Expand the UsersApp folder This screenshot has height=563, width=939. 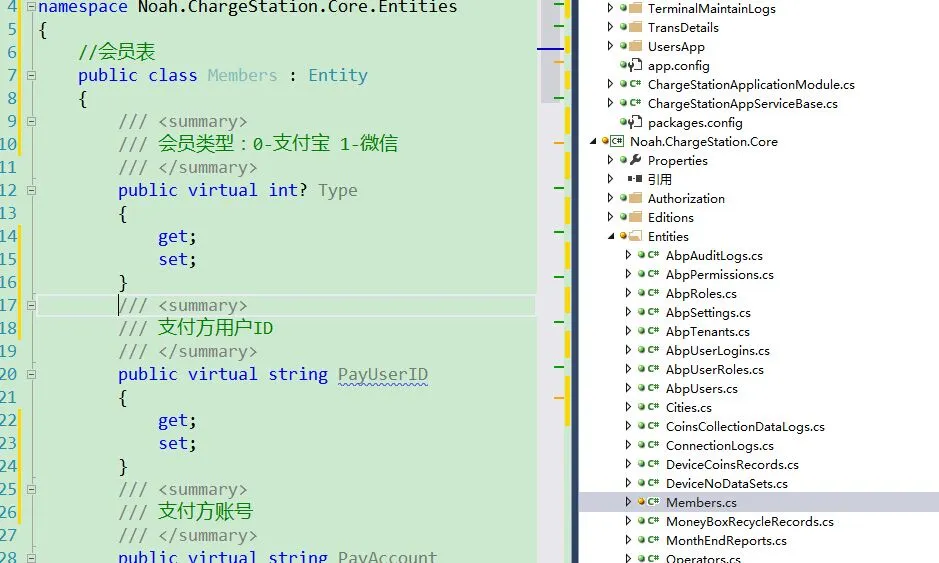click(610, 46)
